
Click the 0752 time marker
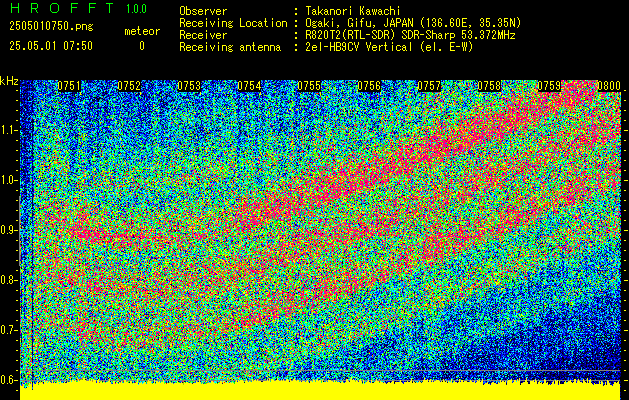point(129,86)
